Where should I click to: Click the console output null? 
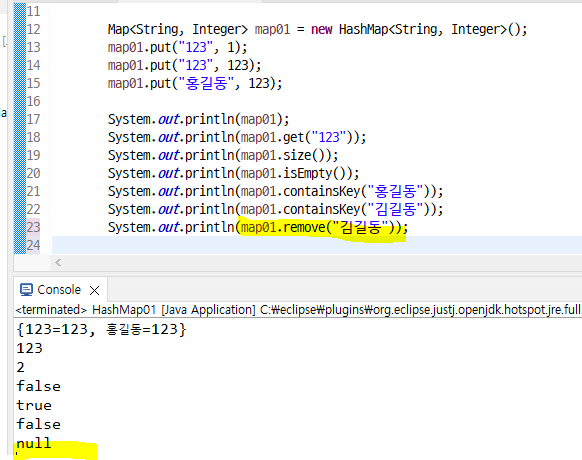coord(34,443)
